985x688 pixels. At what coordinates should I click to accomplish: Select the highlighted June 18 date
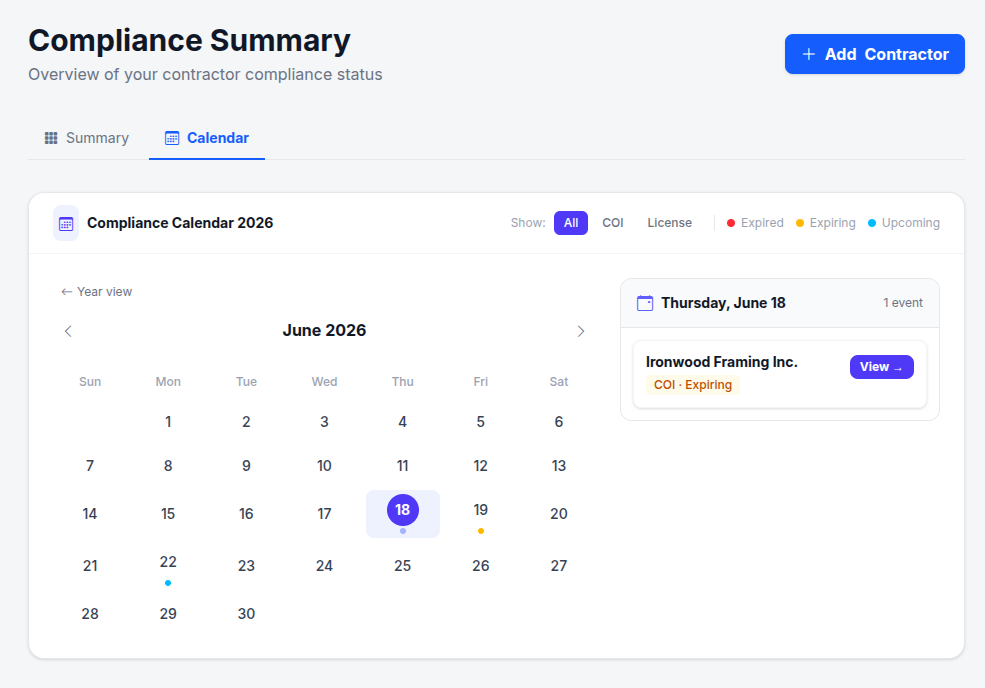[403, 510]
